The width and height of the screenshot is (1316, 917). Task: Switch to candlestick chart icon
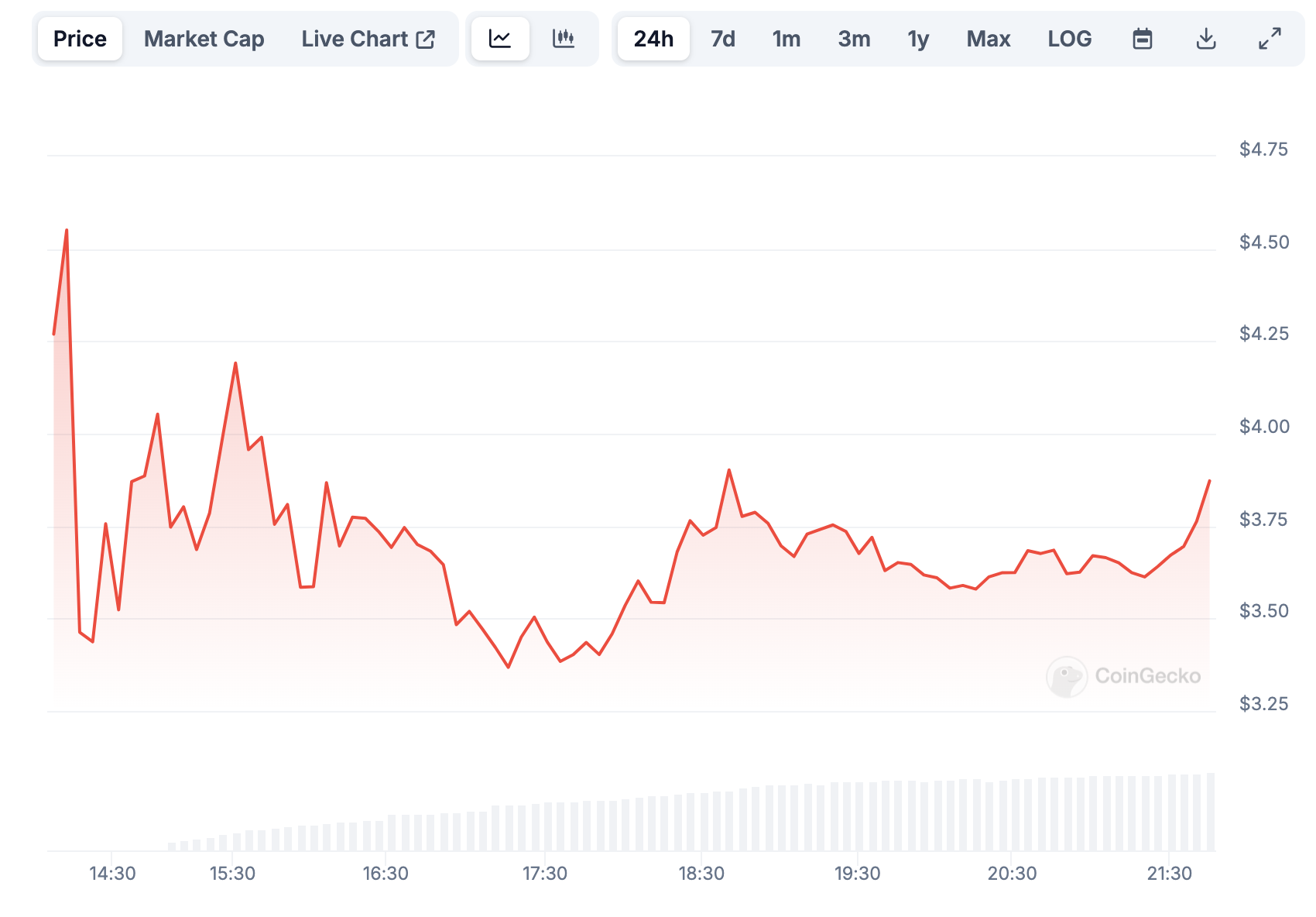(564, 39)
